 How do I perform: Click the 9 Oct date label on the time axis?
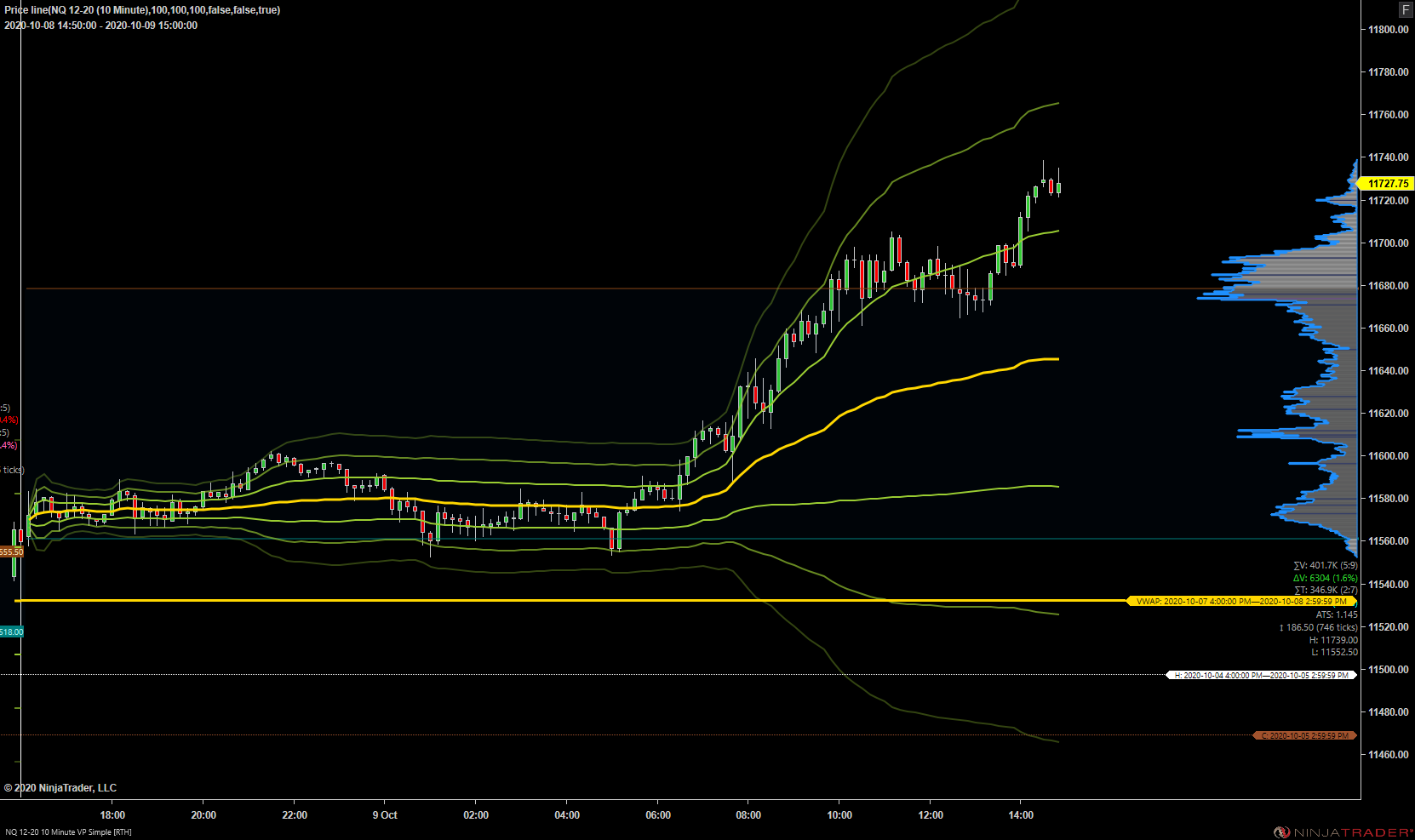click(x=385, y=815)
